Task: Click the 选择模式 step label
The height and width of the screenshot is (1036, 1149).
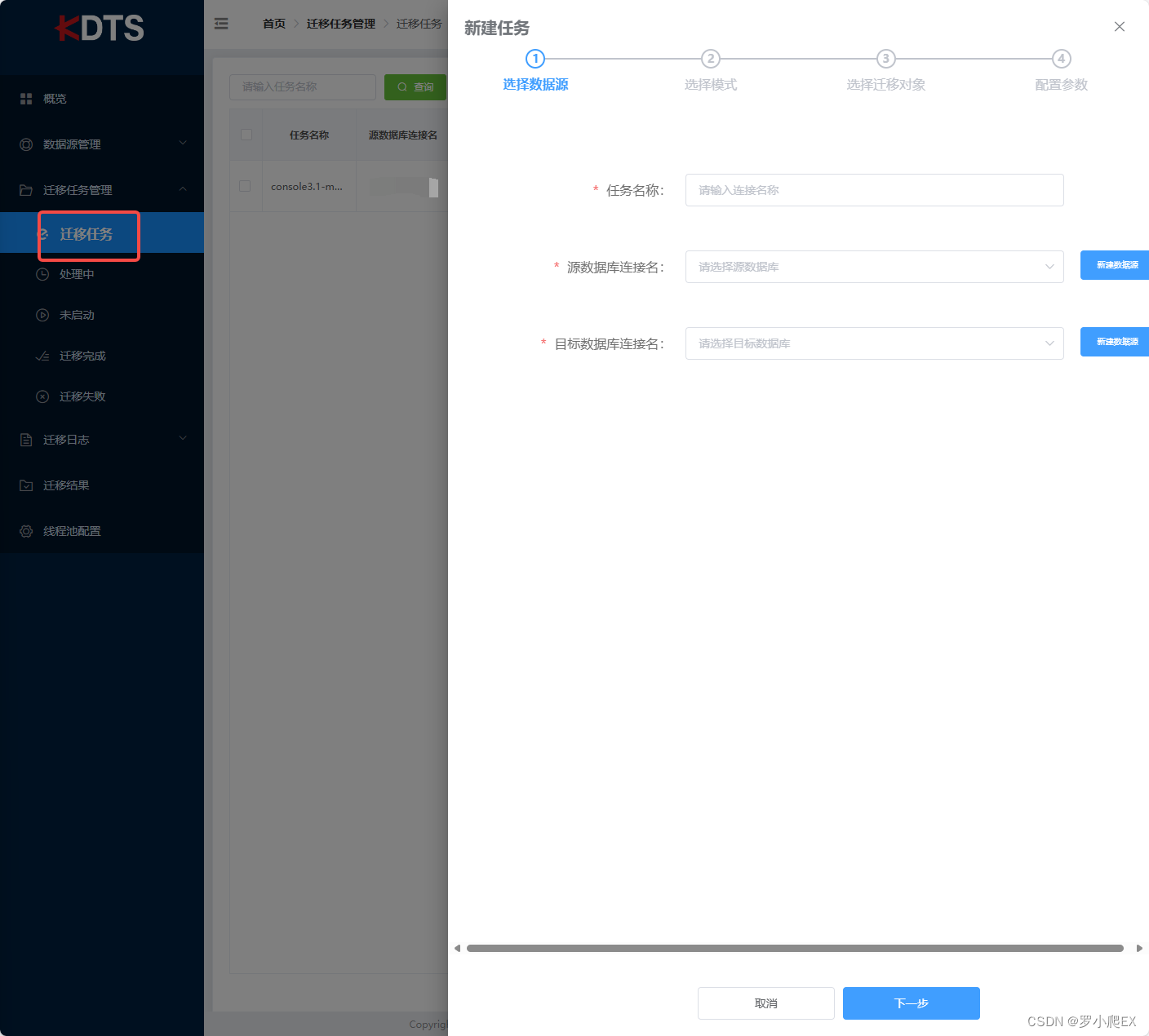Action: (711, 85)
